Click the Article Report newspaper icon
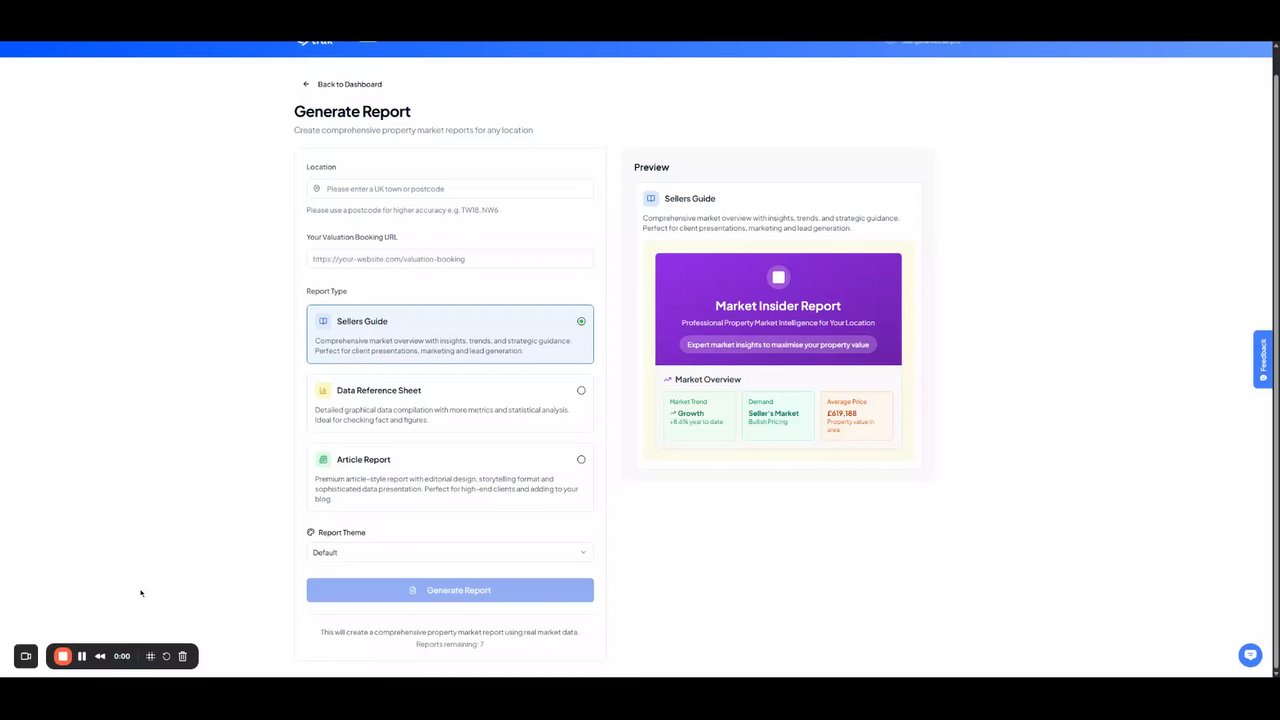The image size is (1280, 720). 323,459
